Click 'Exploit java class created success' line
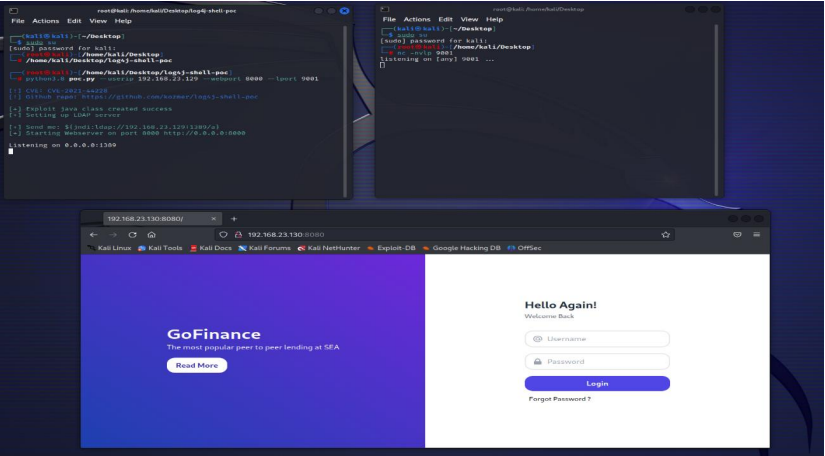This screenshot has width=825, height=456. pyautogui.click(x=90, y=109)
